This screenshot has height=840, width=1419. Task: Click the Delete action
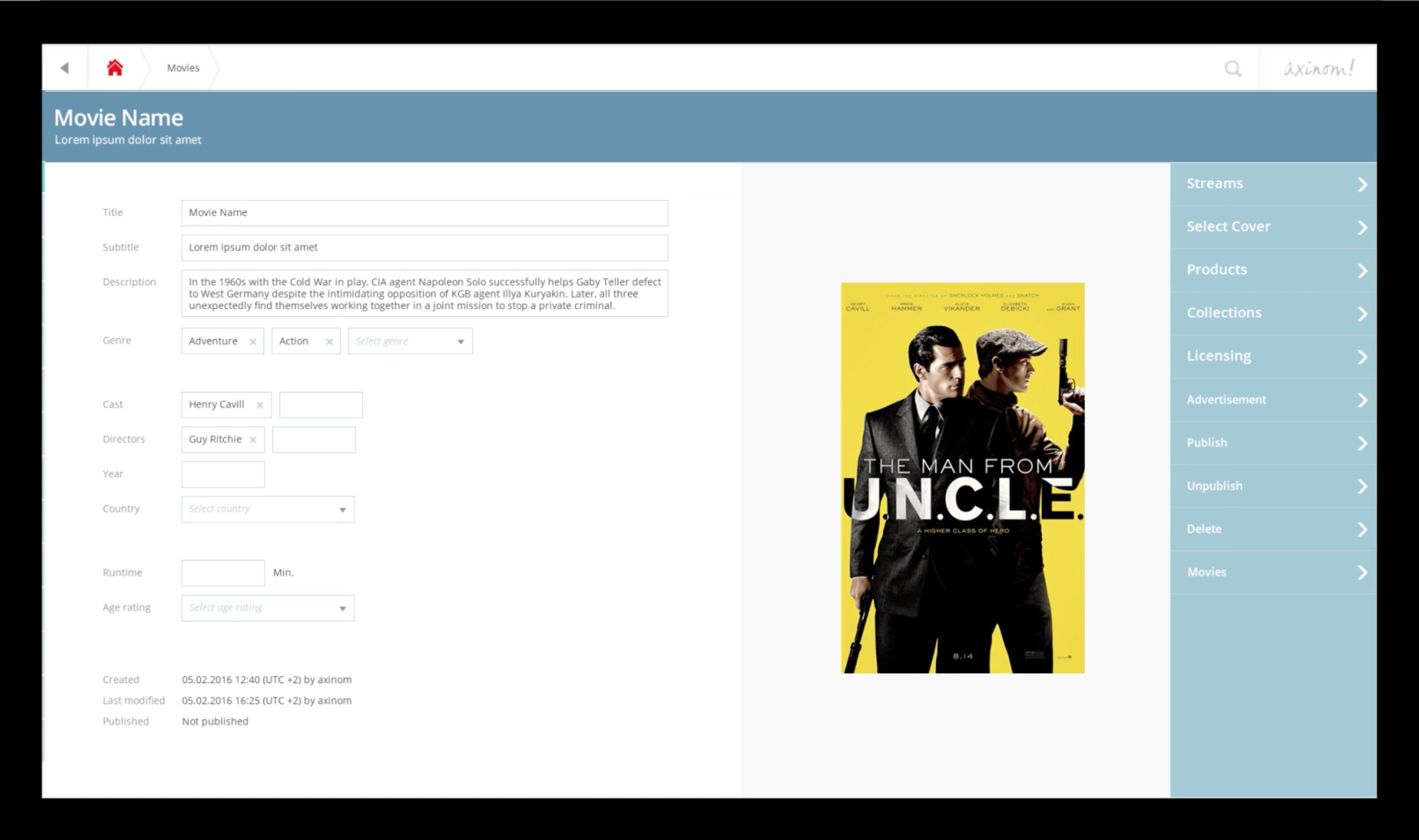point(1273,529)
